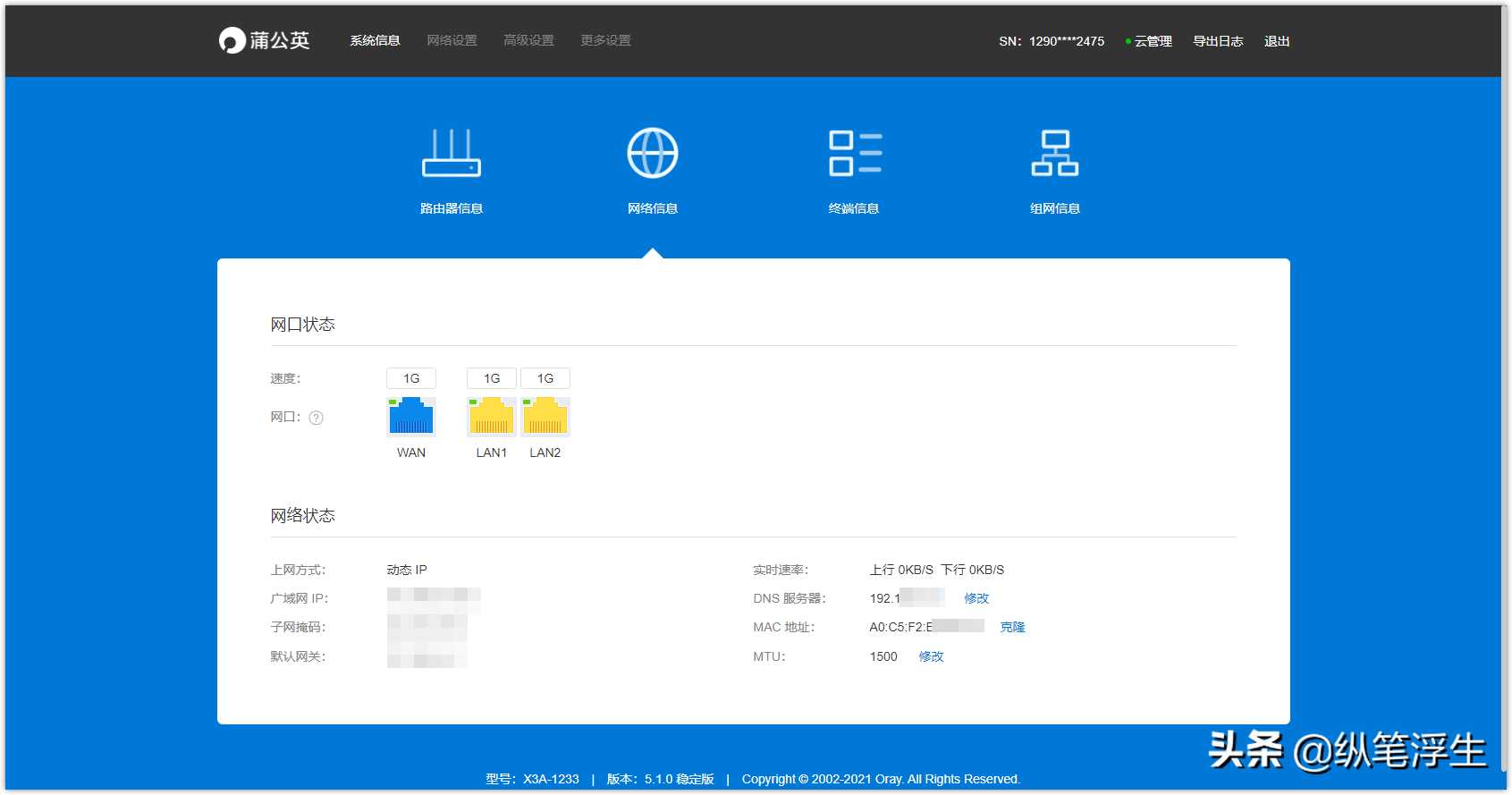This screenshot has width=1512, height=795.
Task: Click the 动态 IP value
Action: coord(407,570)
